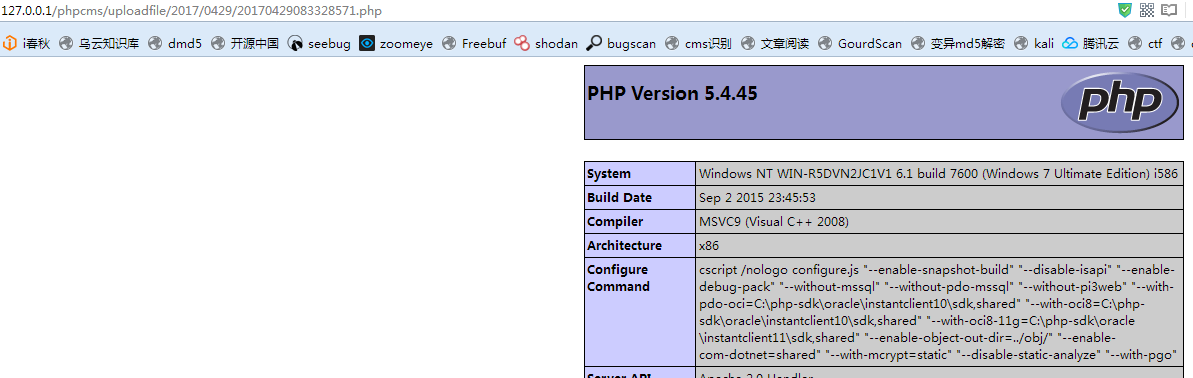Open the i春秋 bookmark
This screenshot has height=378, width=1193.
coord(27,43)
